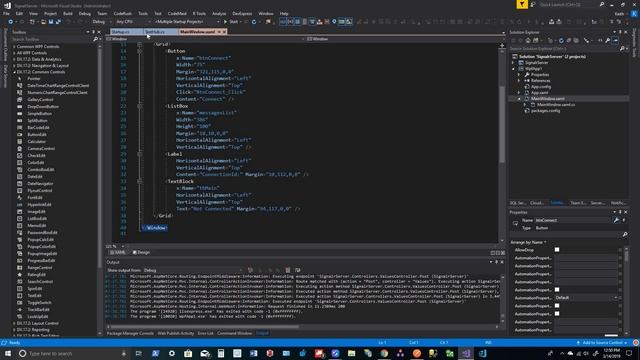This screenshot has width=640, height=360.
Task: Toggle word wrap icon in the Output window toolbar
Action: pos(298,270)
